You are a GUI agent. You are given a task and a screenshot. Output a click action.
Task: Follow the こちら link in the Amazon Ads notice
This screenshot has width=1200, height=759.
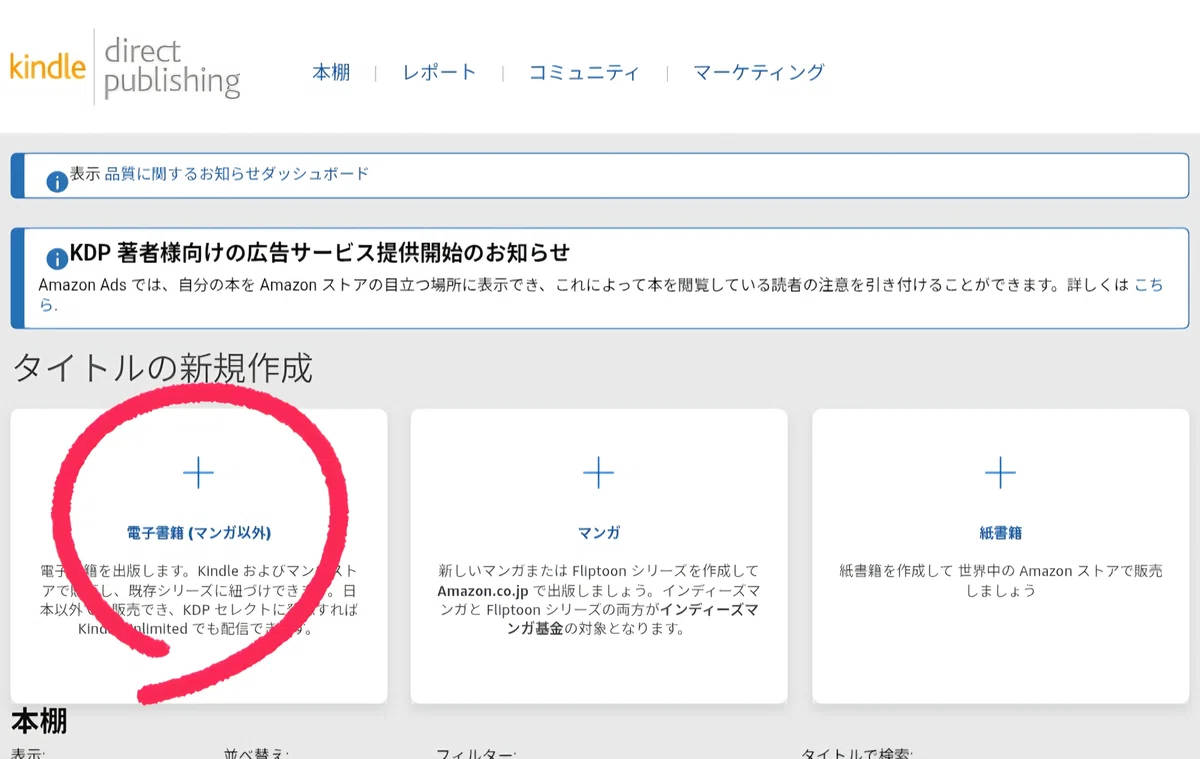[1148, 285]
